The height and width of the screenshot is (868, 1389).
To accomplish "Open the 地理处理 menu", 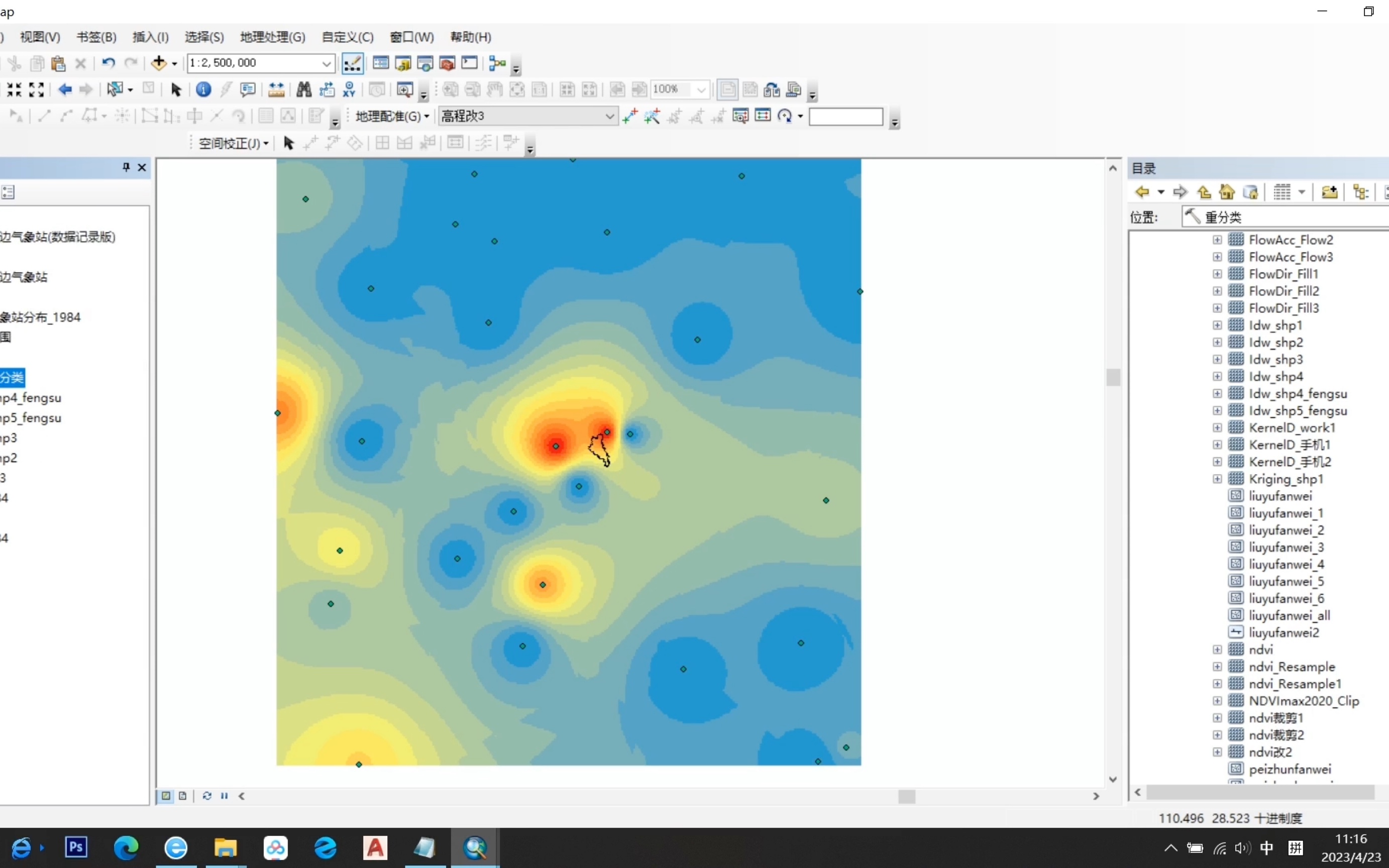I will (271, 37).
